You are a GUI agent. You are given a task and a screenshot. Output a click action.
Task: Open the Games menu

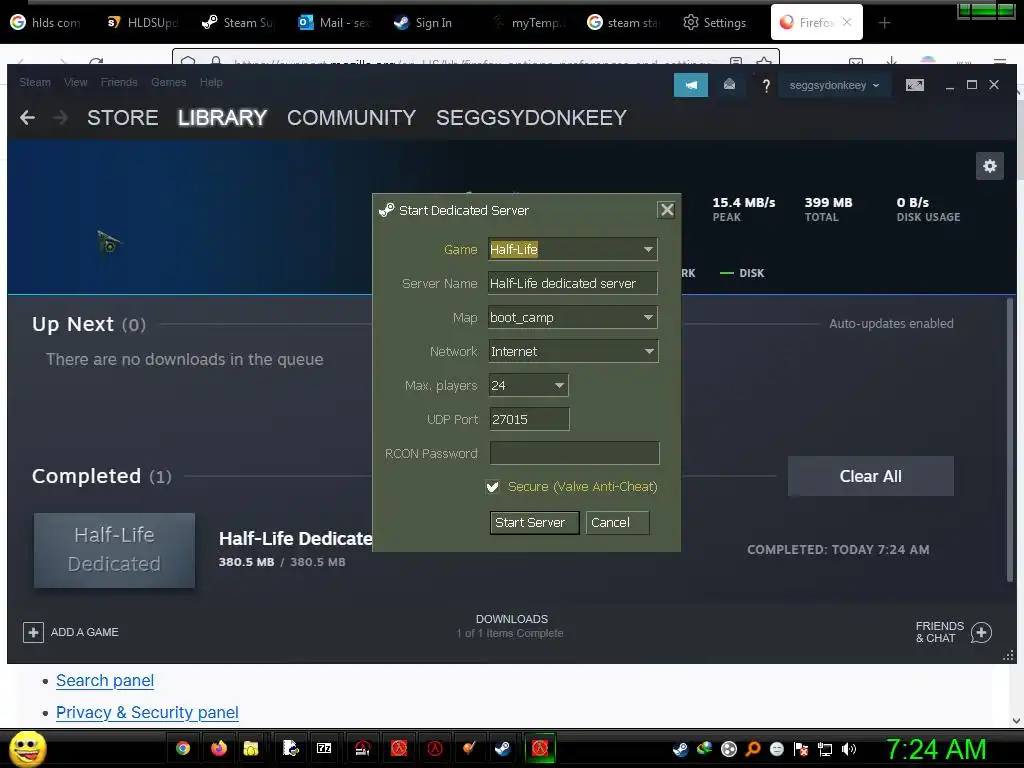(168, 82)
